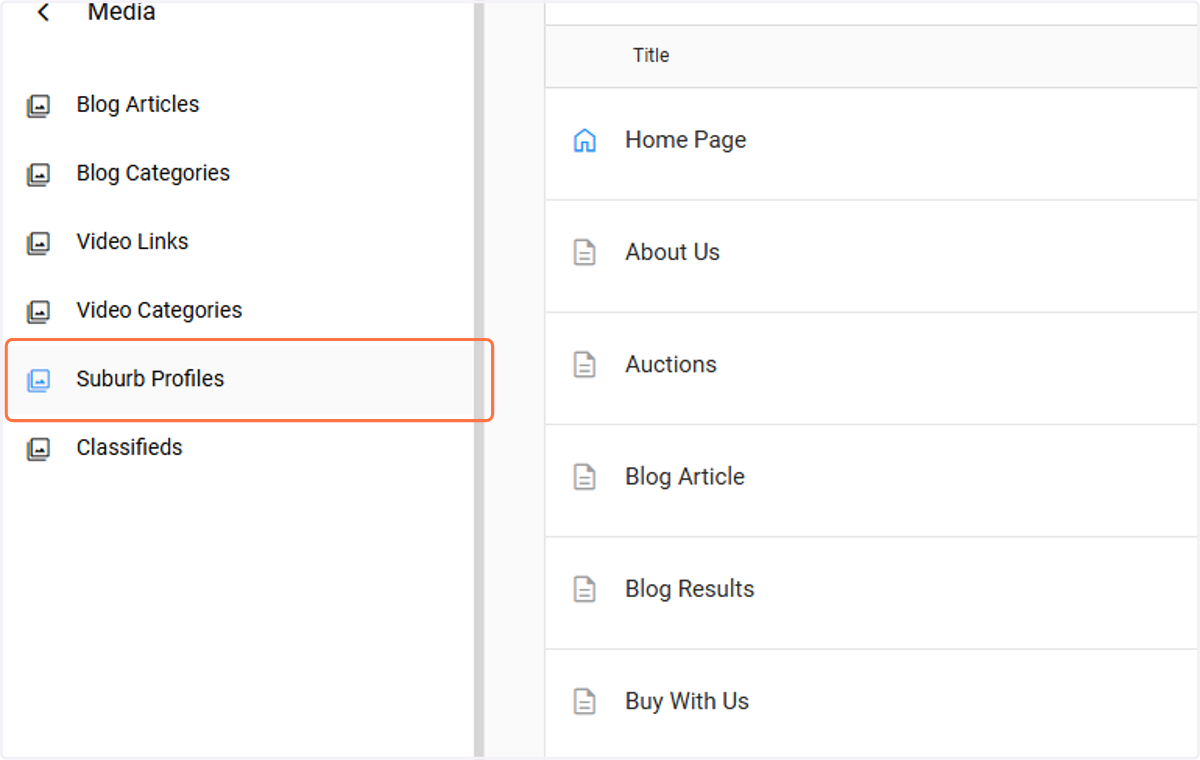Go back using the Media back chevron
The image size is (1200, 760).
(x=42, y=13)
